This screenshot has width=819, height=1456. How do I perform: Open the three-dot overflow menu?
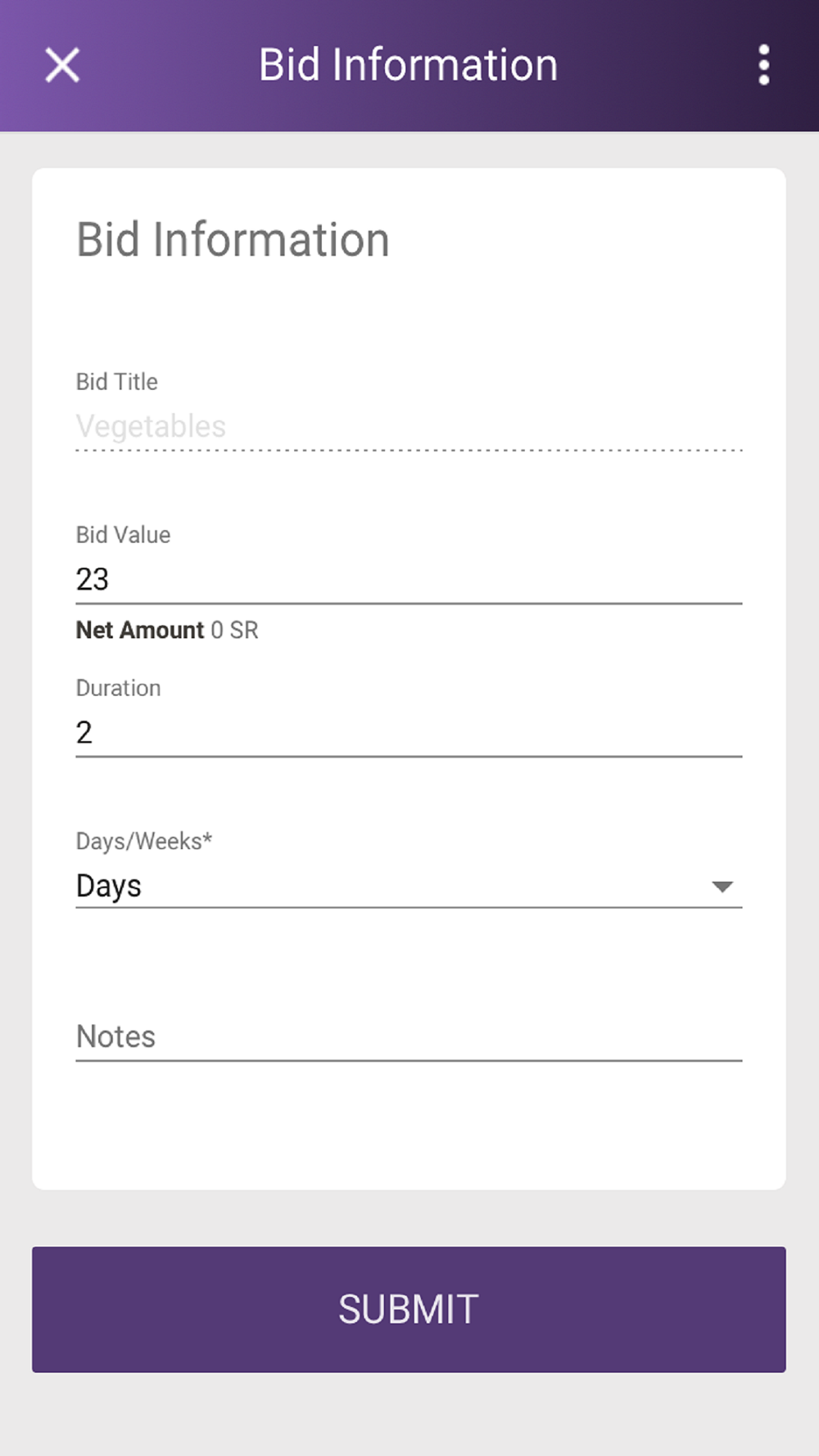point(763,65)
